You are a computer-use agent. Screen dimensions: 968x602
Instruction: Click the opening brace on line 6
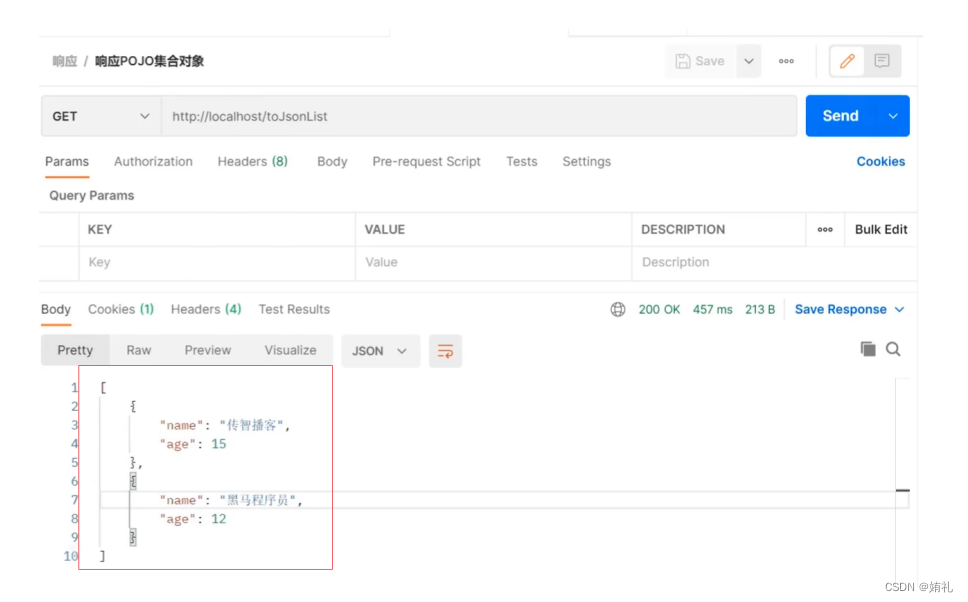click(133, 481)
